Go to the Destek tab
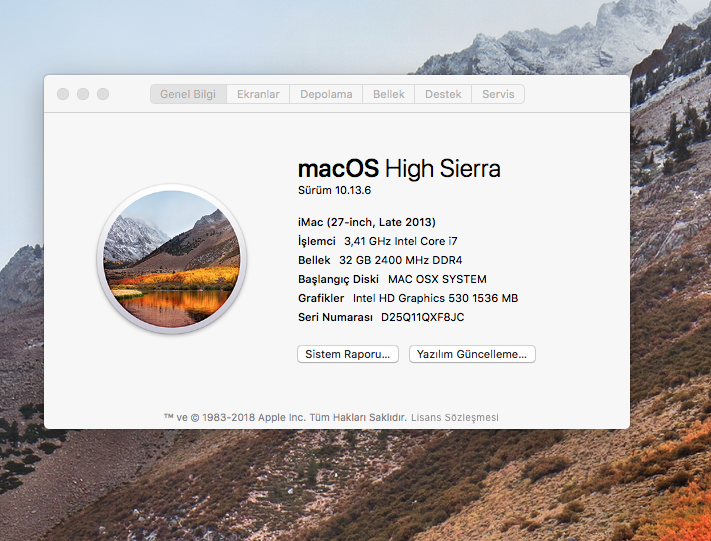This screenshot has height=541, width=711. click(x=443, y=94)
